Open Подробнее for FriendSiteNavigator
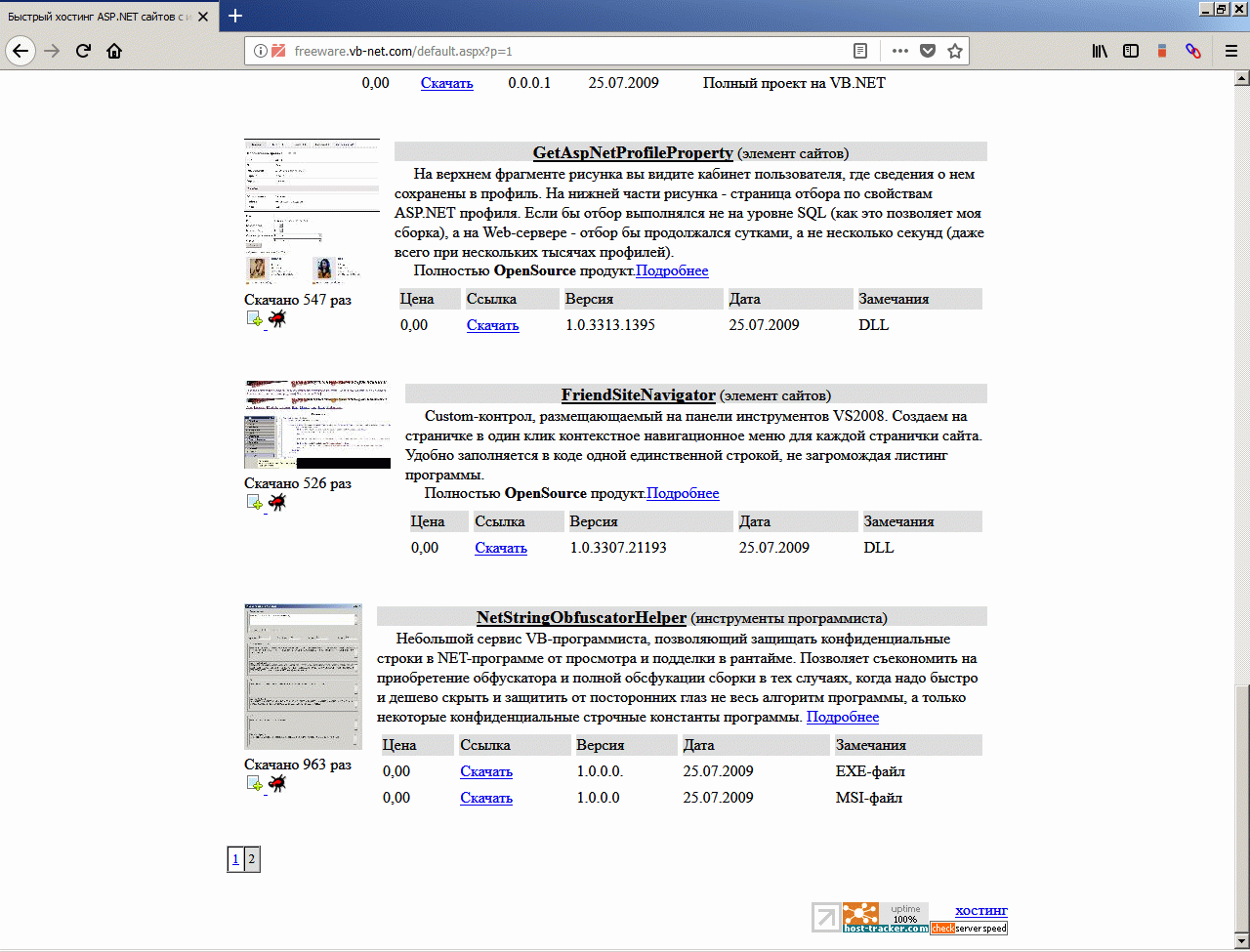The height and width of the screenshot is (952, 1250). 684,493
